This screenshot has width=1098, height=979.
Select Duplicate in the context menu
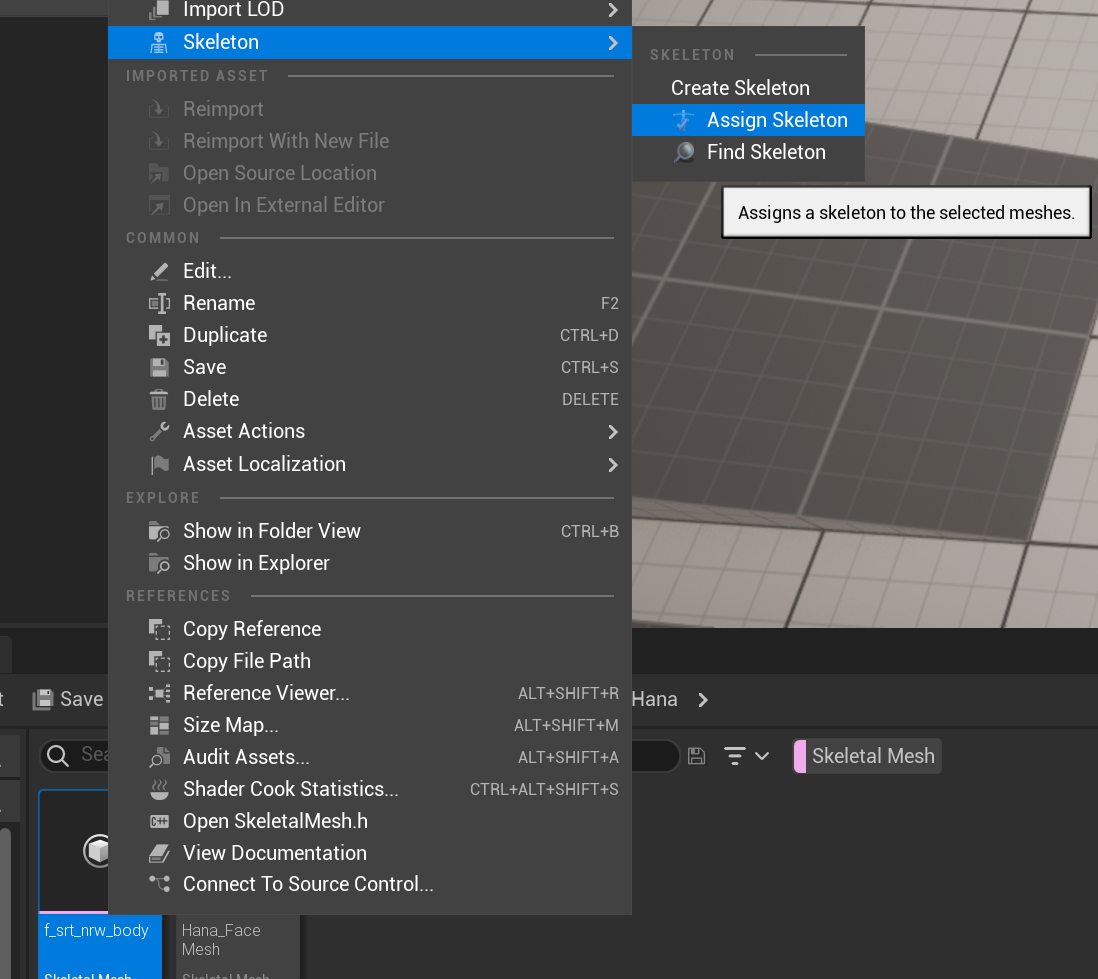click(225, 335)
